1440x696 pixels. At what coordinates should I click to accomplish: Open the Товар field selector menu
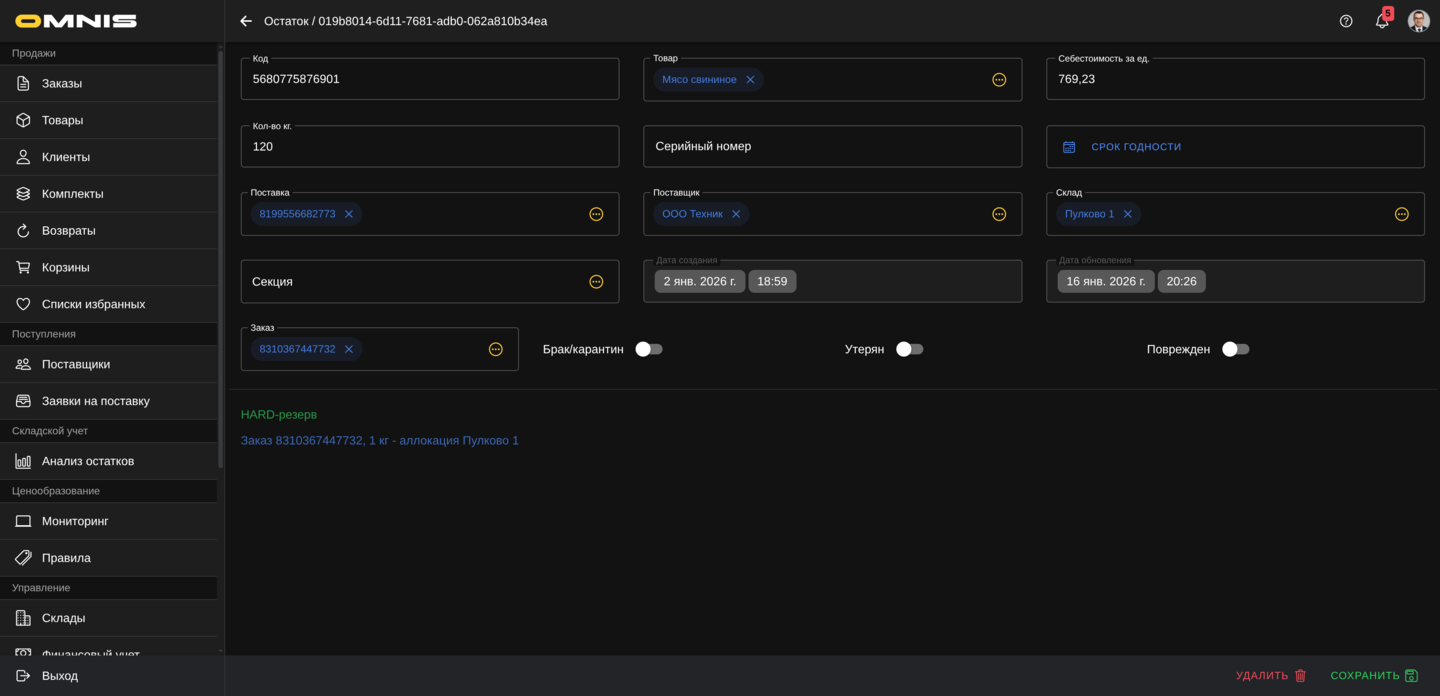(x=999, y=80)
